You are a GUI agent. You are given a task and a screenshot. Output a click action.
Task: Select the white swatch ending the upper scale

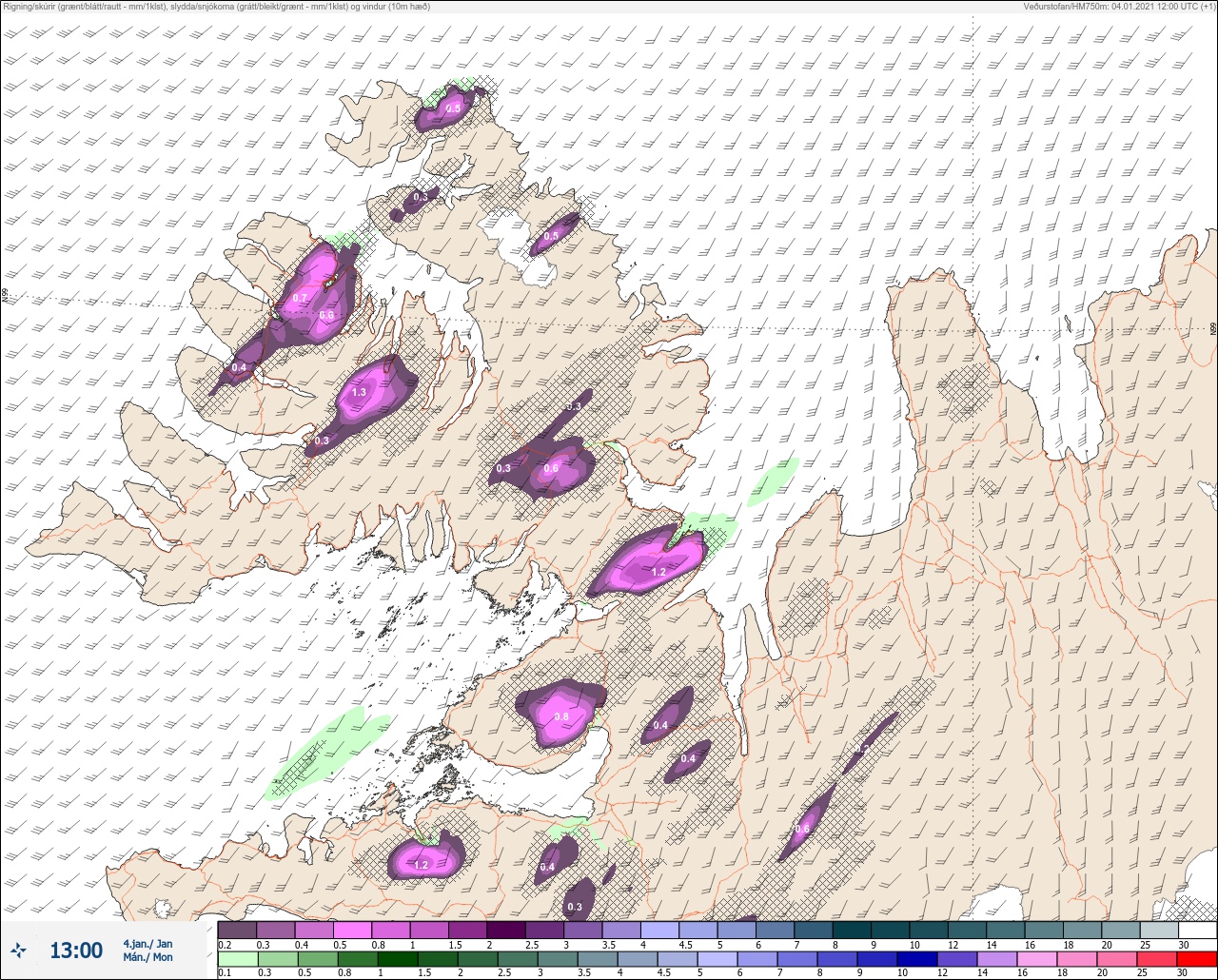1197,930
